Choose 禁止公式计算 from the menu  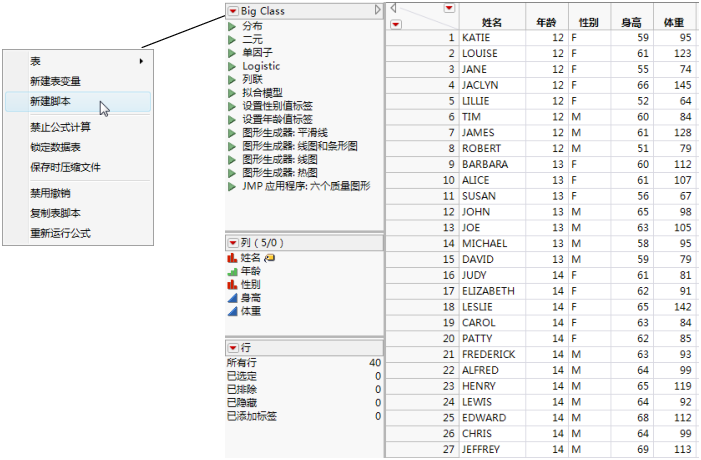point(78,127)
